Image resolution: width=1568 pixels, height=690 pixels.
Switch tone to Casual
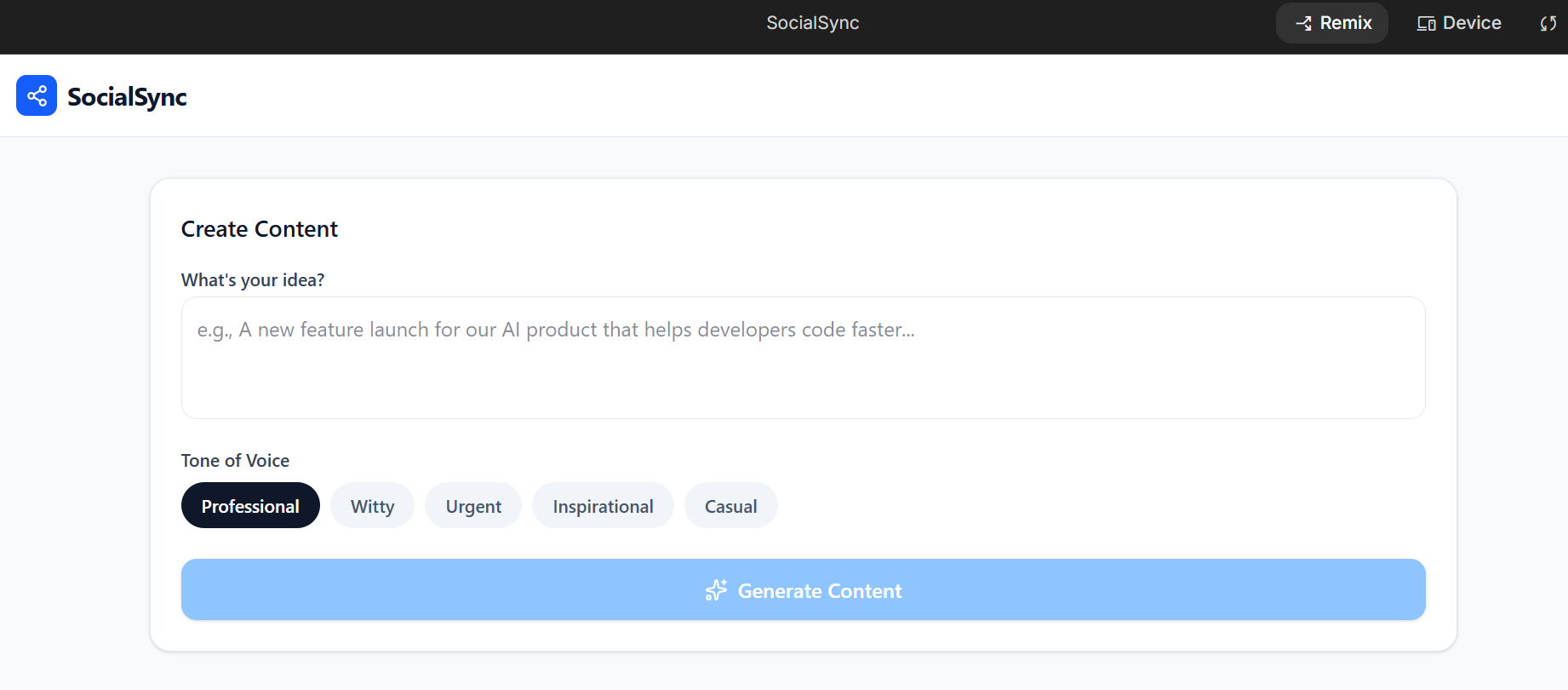click(730, 506)
